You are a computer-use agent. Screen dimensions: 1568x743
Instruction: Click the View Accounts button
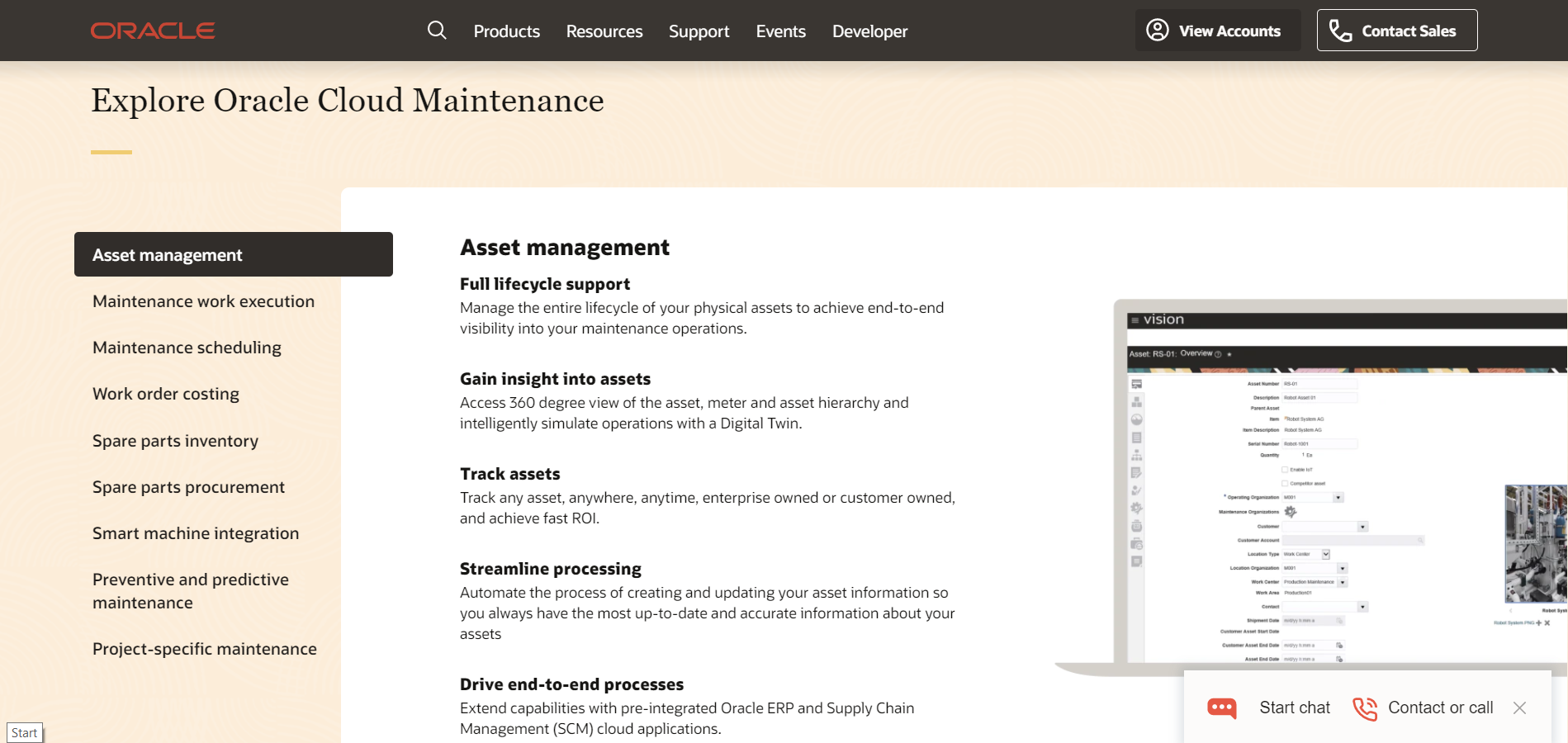(x=1218, y=31)
